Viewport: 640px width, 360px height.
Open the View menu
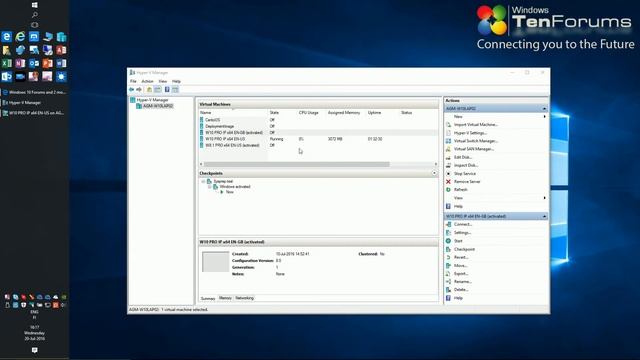click(x=163, y=81)
